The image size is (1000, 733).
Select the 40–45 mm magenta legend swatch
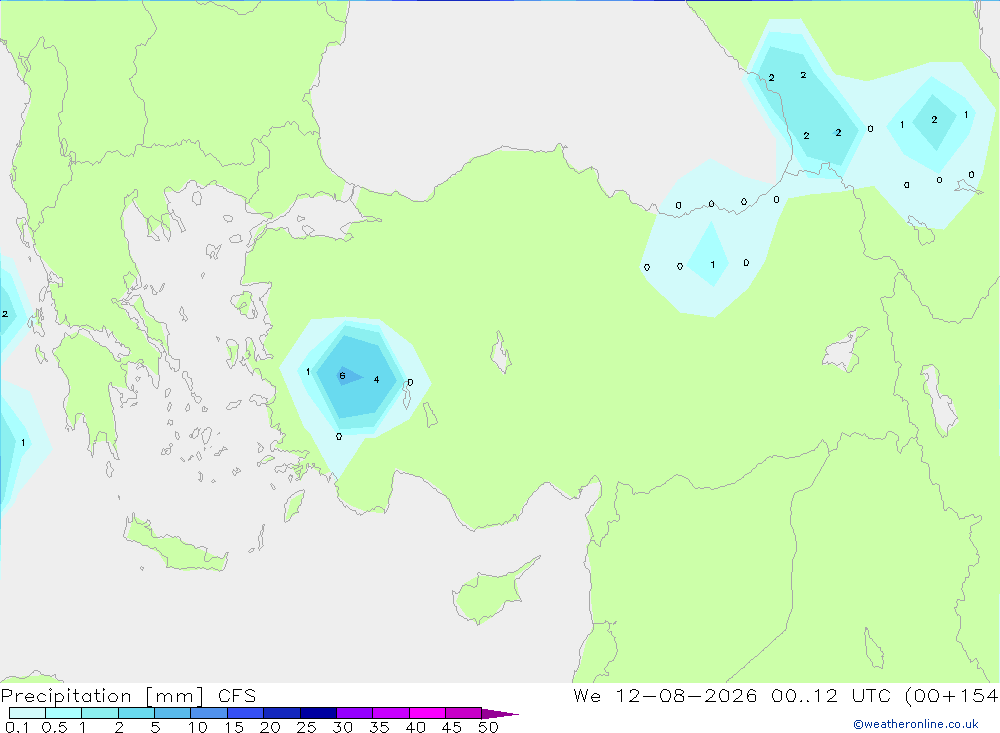point(427,713)
